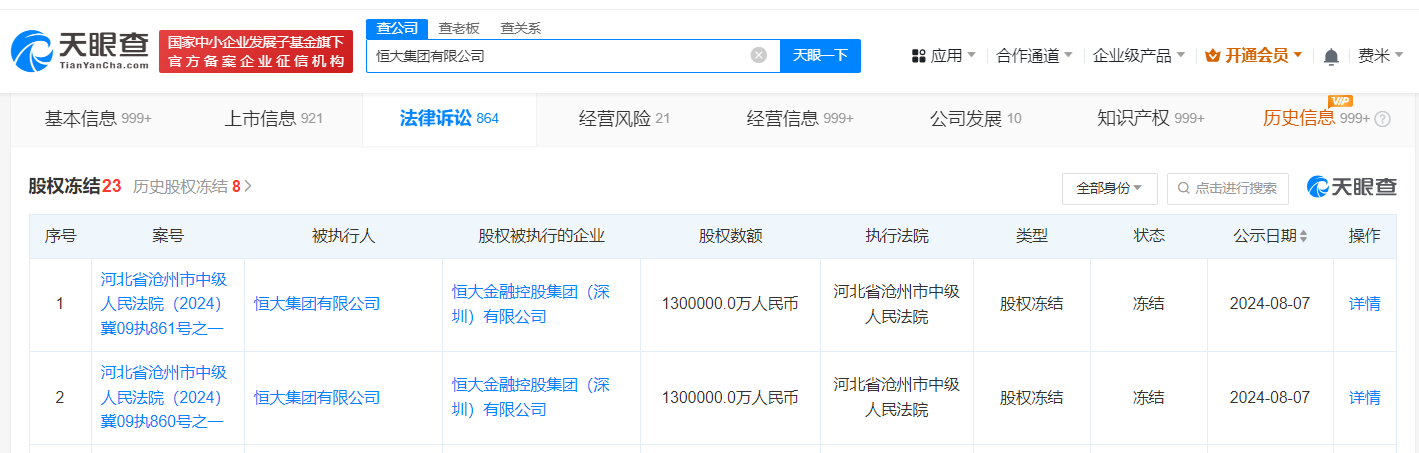
Task: Select the 经营风险 tab
Action: 624,119
